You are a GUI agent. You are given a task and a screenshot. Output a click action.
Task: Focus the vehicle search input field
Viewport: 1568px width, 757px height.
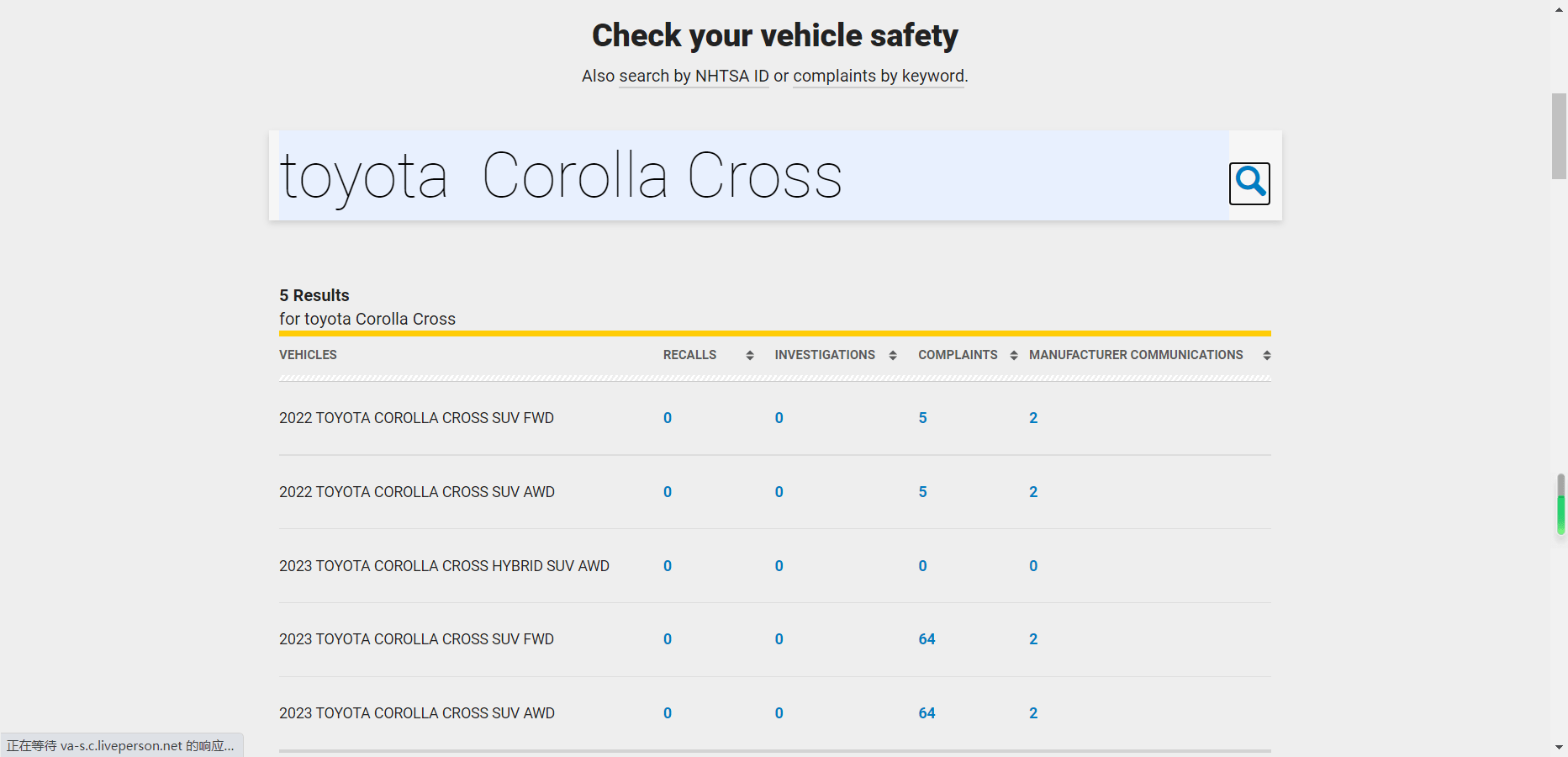753,176
